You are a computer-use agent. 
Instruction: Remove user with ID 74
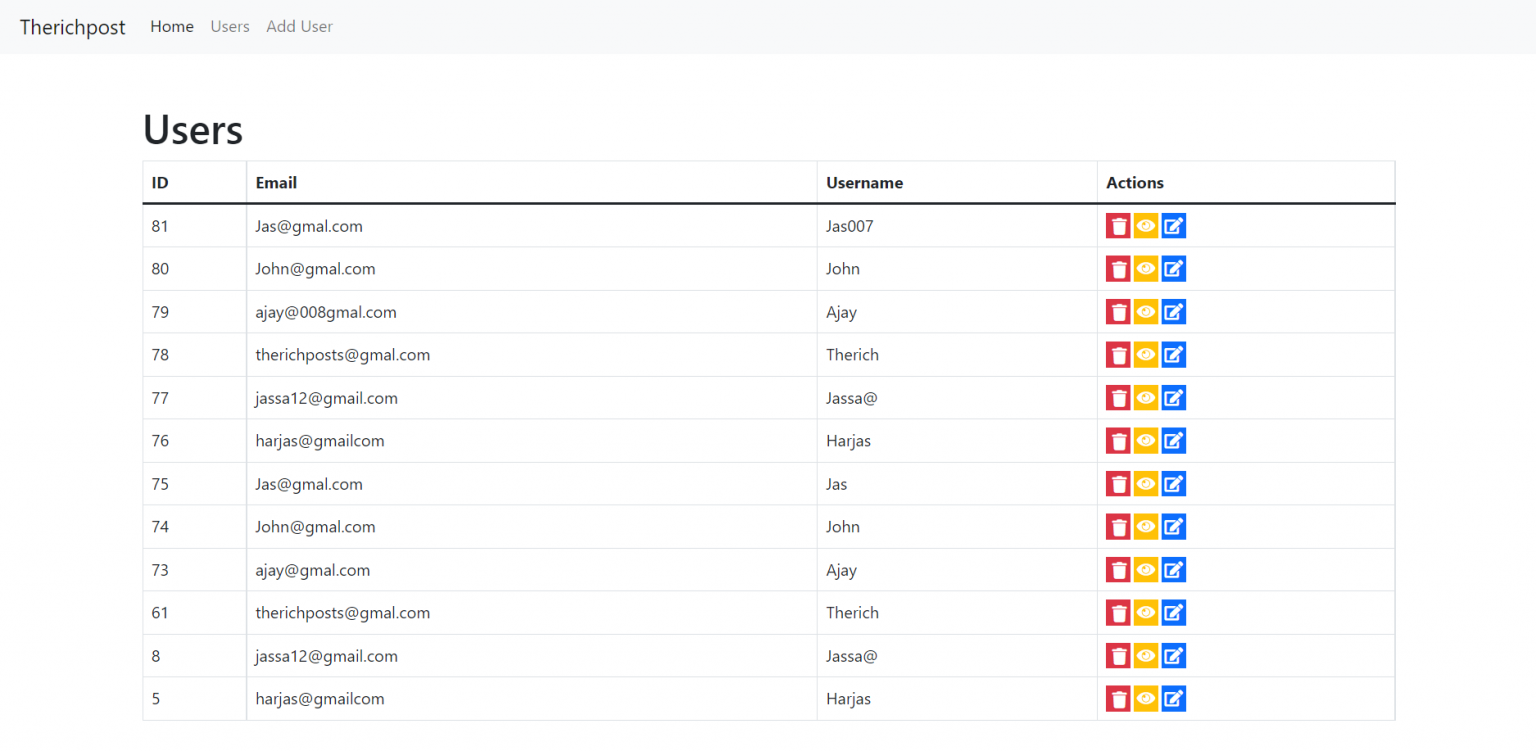click(x=1117, y=527)
